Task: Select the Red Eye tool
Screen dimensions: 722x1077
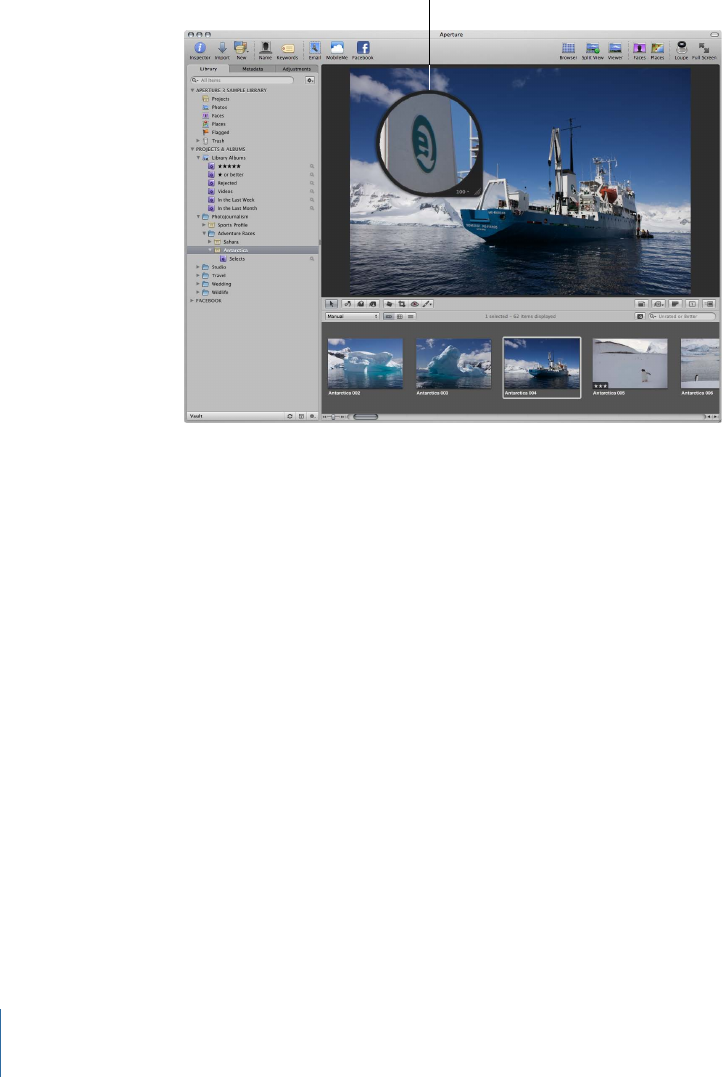Action: 415,304
